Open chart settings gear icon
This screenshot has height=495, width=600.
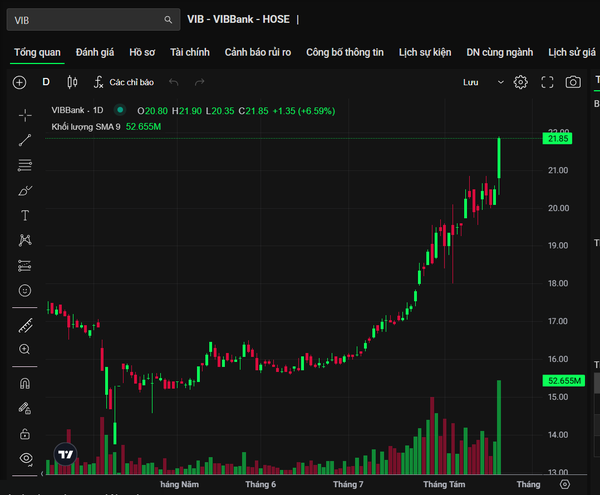tap(520, 82)
